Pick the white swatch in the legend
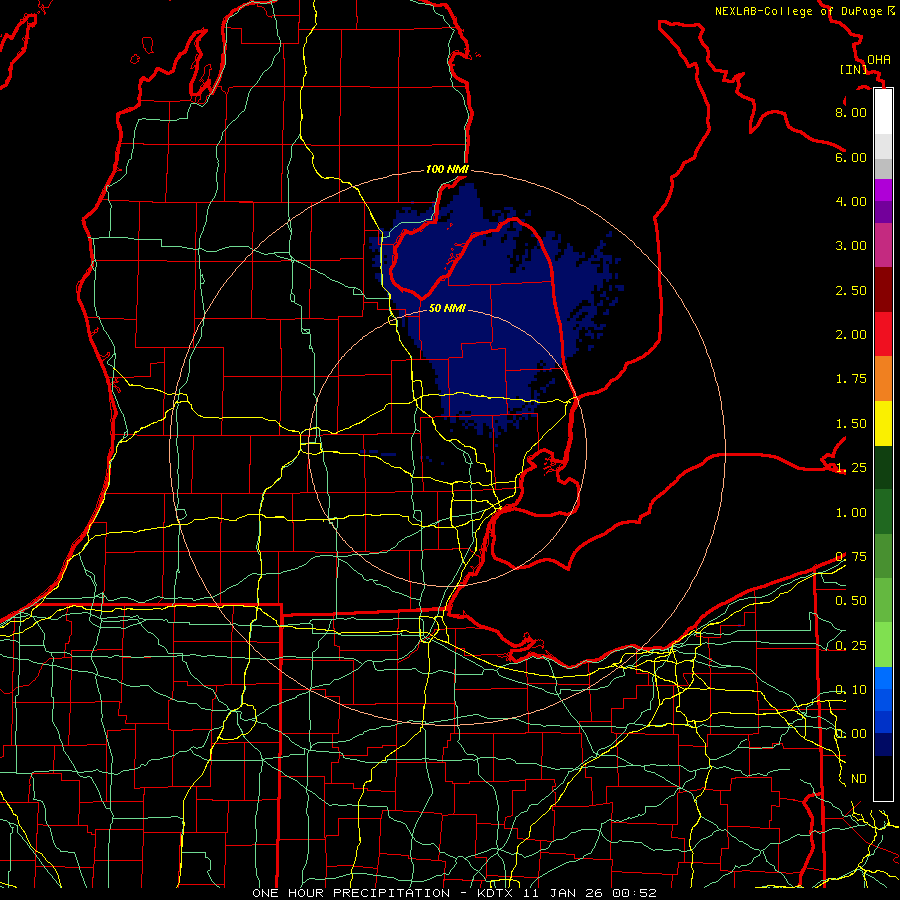Viewport: 900px width, 900px height. pos(883,112)
